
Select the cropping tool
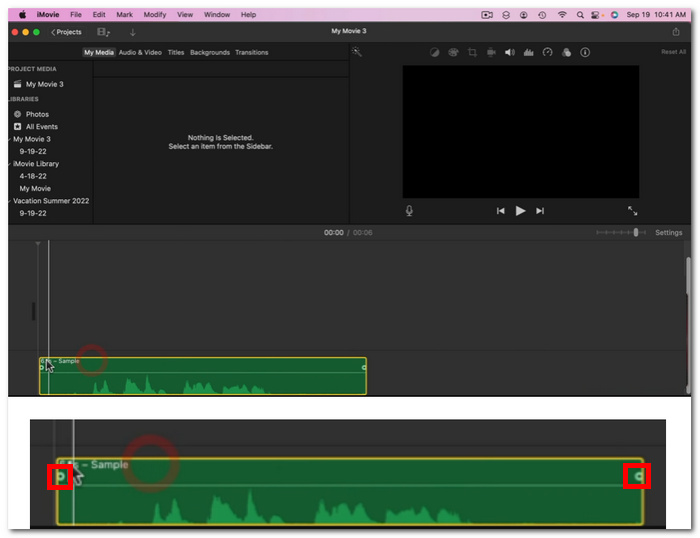[x=472, y=53]
